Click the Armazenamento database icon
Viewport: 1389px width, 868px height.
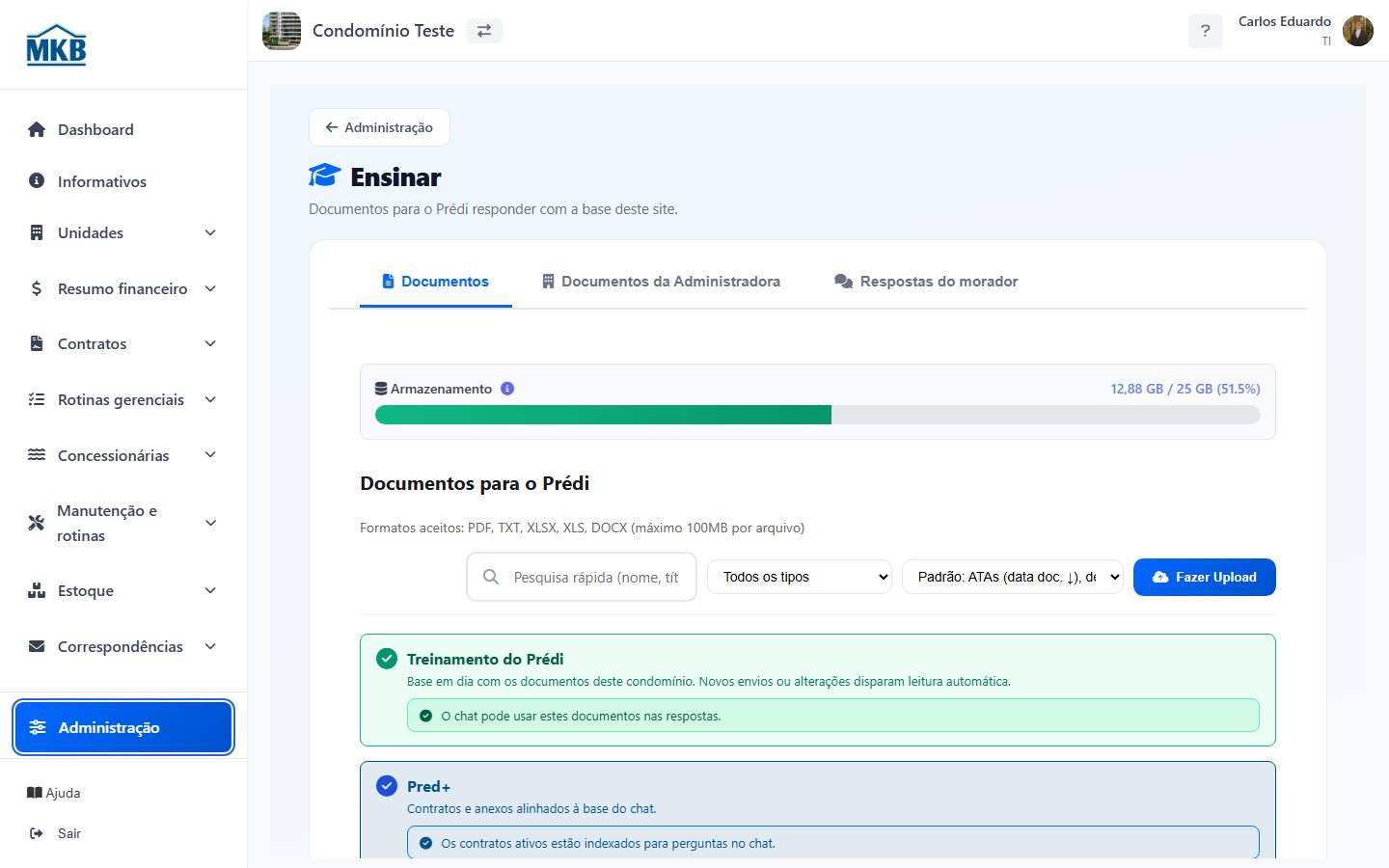pyautogui.click(x=381, y=389)
